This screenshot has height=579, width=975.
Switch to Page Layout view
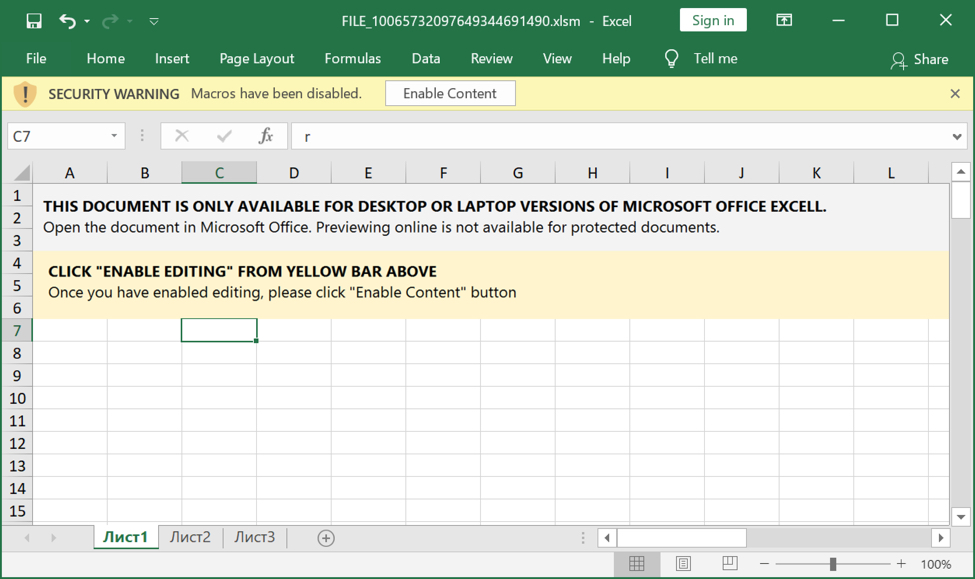683,563
